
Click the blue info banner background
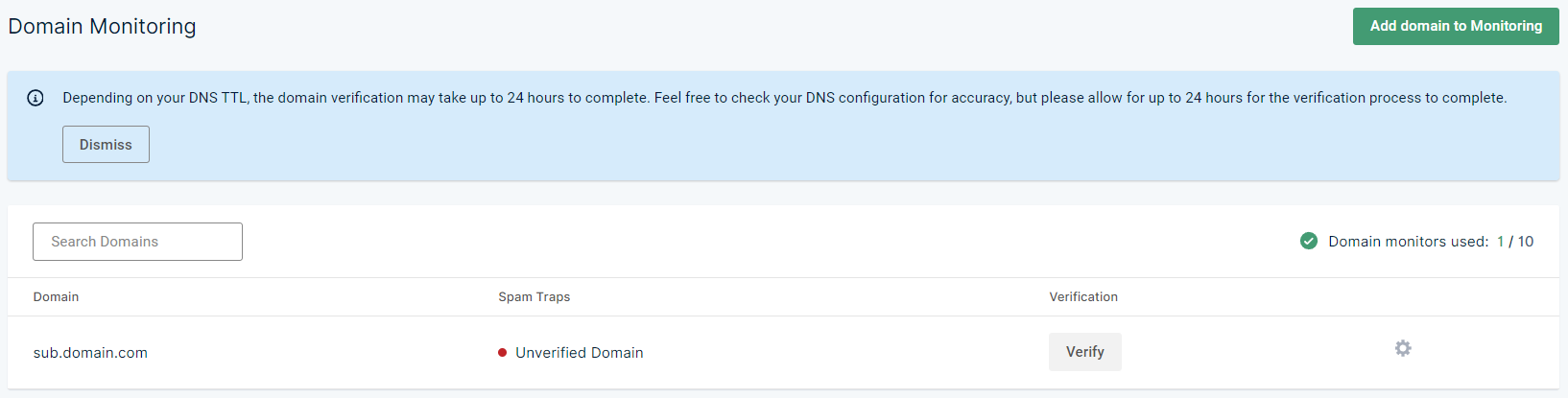point(783,126)
